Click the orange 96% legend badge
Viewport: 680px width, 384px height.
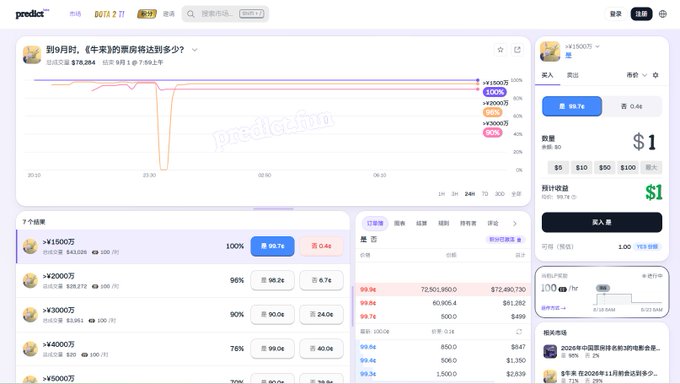[493, 112]
